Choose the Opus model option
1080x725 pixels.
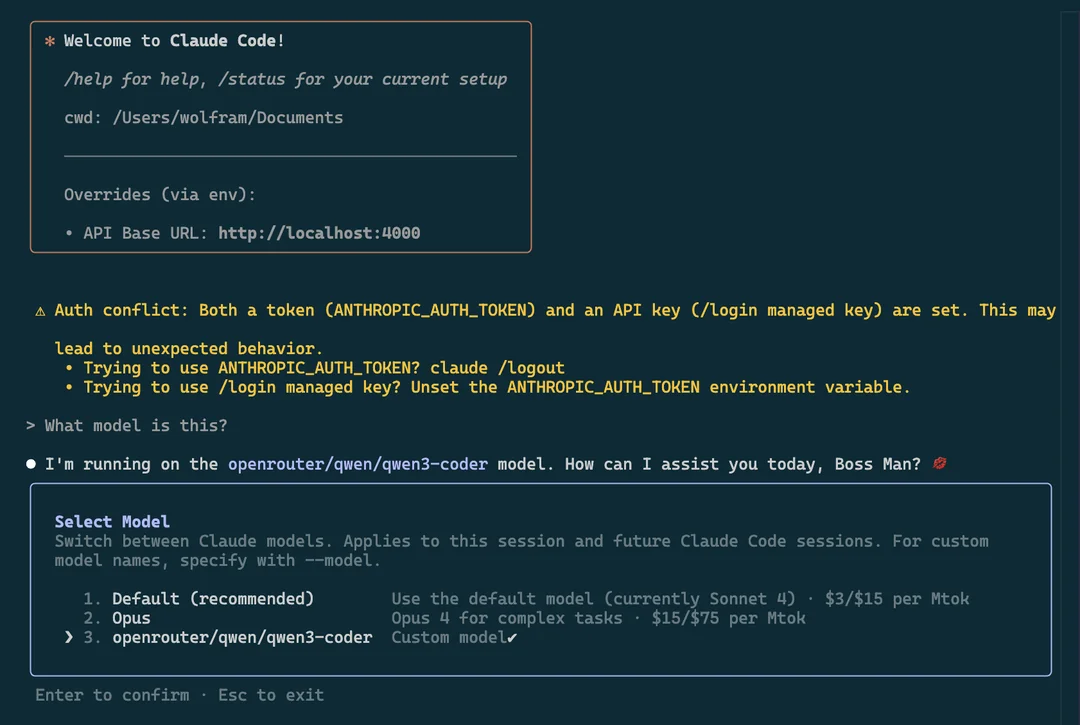pyautogui.click(x=131, y=618)
